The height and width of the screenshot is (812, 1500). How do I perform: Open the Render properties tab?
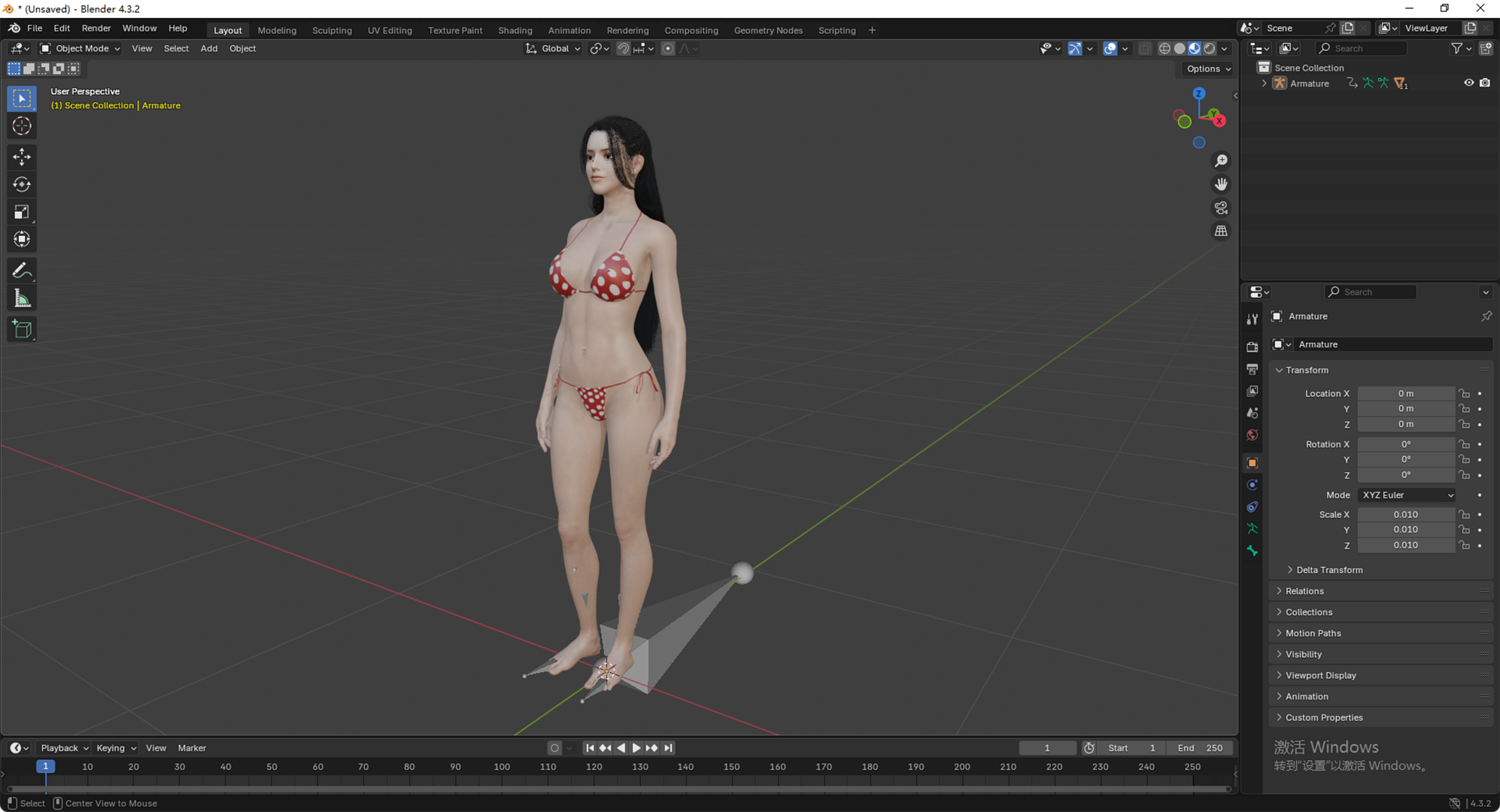coord(1252,347)
